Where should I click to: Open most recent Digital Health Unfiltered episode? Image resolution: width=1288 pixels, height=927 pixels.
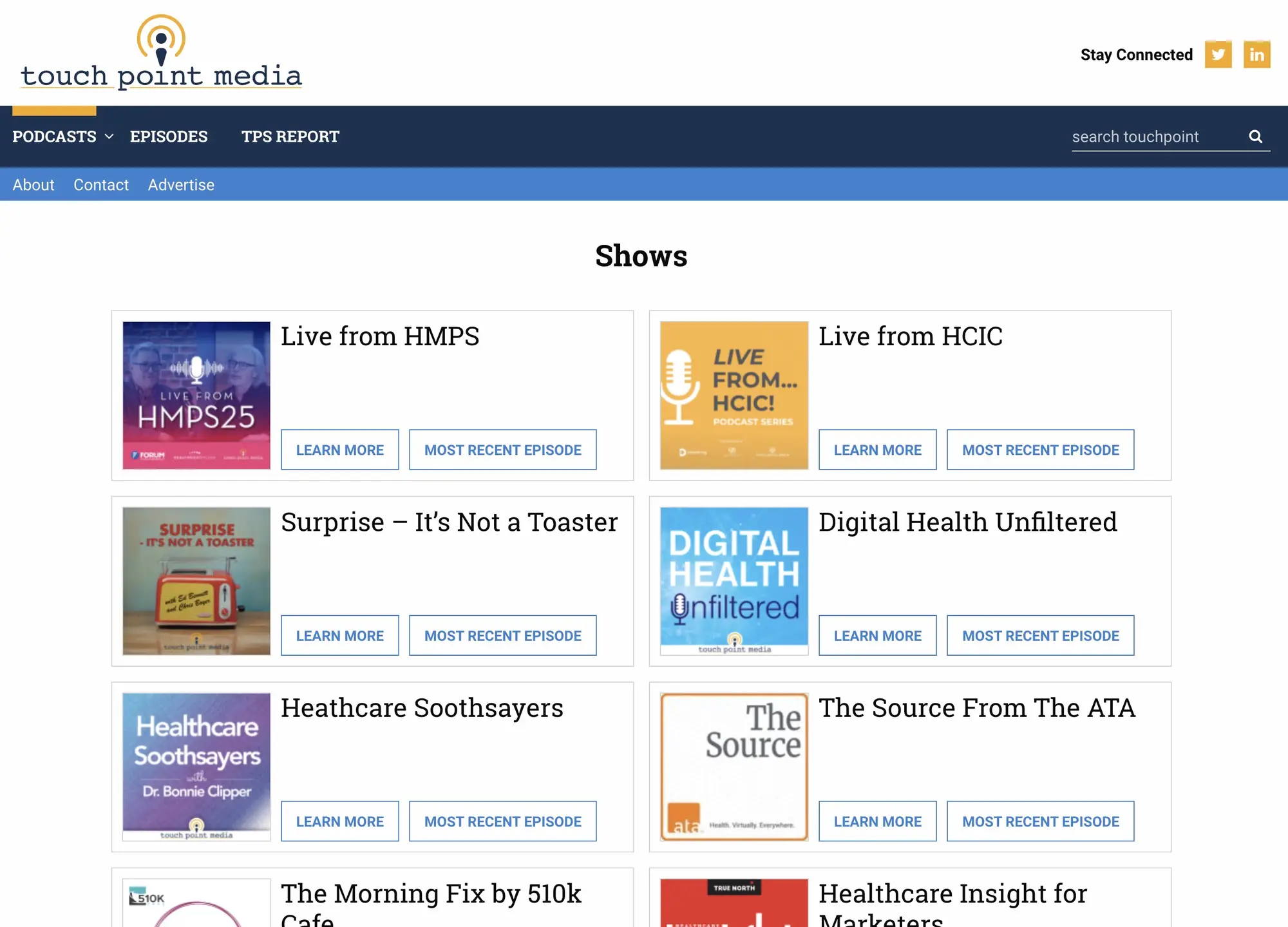[1041, 635]
